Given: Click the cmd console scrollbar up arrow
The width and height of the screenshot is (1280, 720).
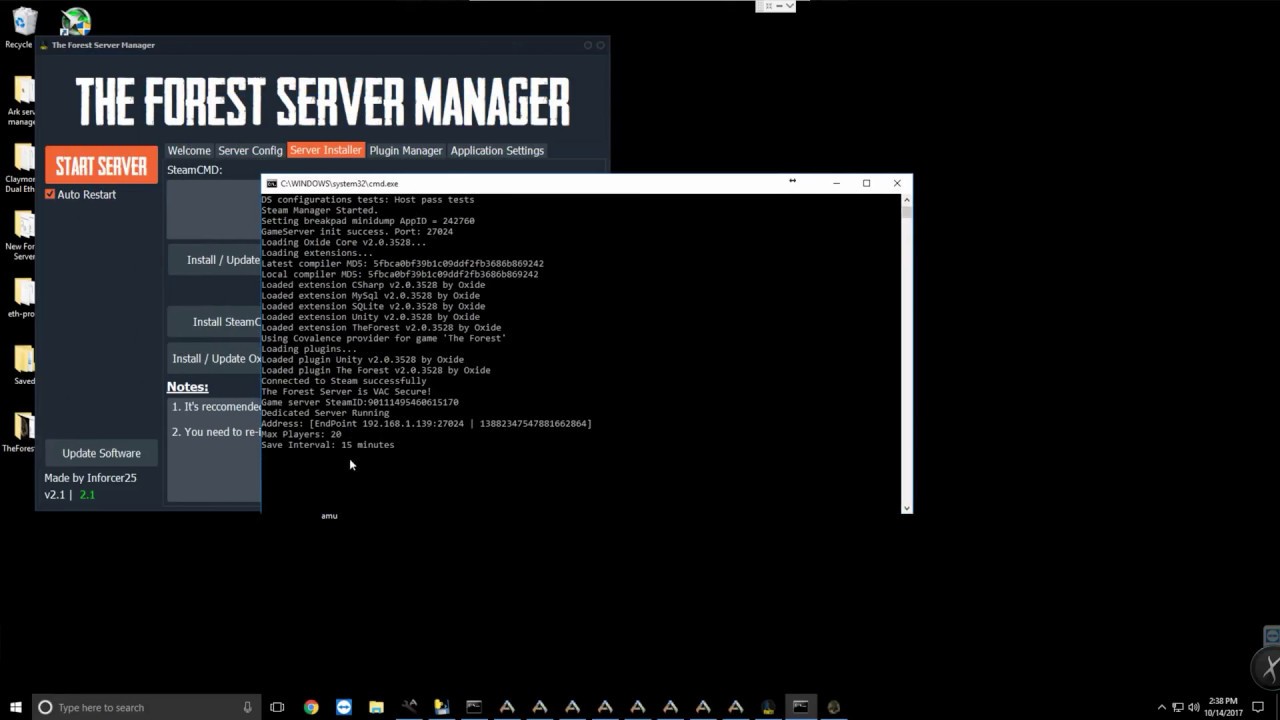Looking at the screenshot, I should coord(906,199).
